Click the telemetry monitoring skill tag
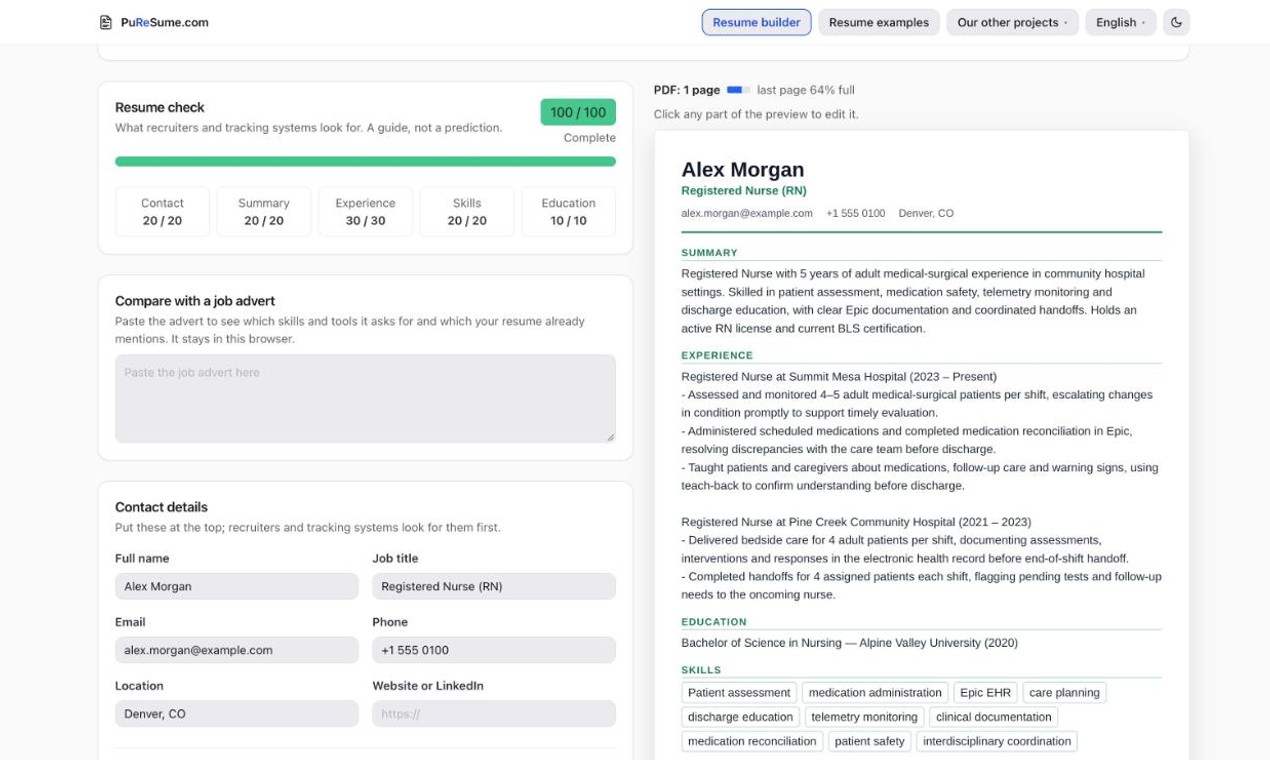The width and height of the screenshot is (1270, 760). click(864, 717)
